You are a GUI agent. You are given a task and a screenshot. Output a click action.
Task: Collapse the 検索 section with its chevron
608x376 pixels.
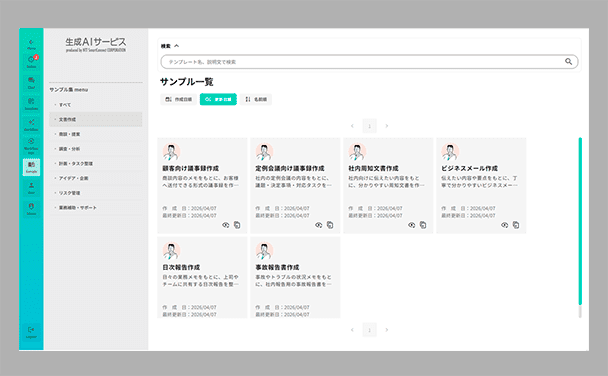point(177,46)
